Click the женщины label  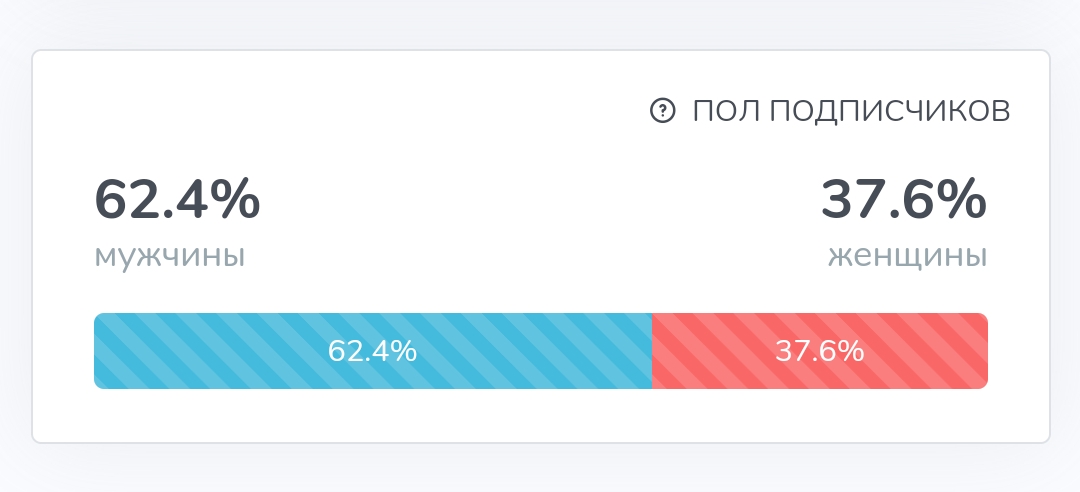[x=908, y=256]
